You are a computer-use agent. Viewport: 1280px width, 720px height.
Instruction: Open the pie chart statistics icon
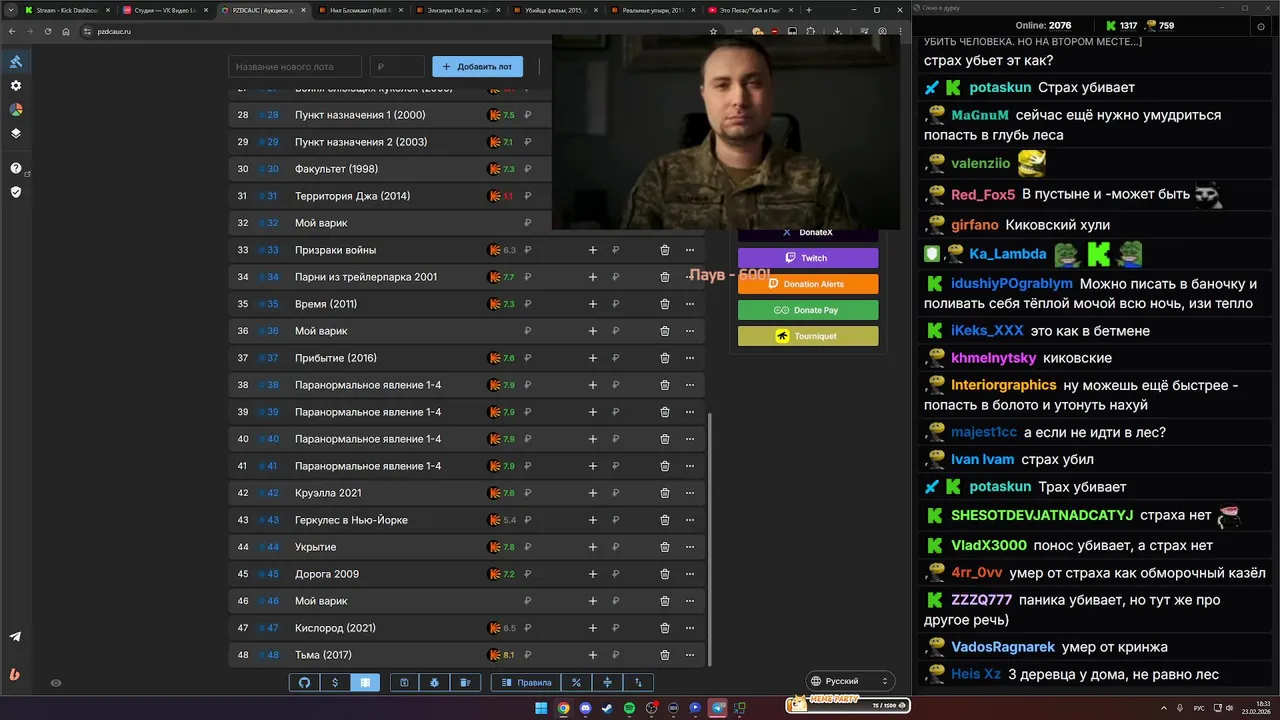click(x=16, y=110)
